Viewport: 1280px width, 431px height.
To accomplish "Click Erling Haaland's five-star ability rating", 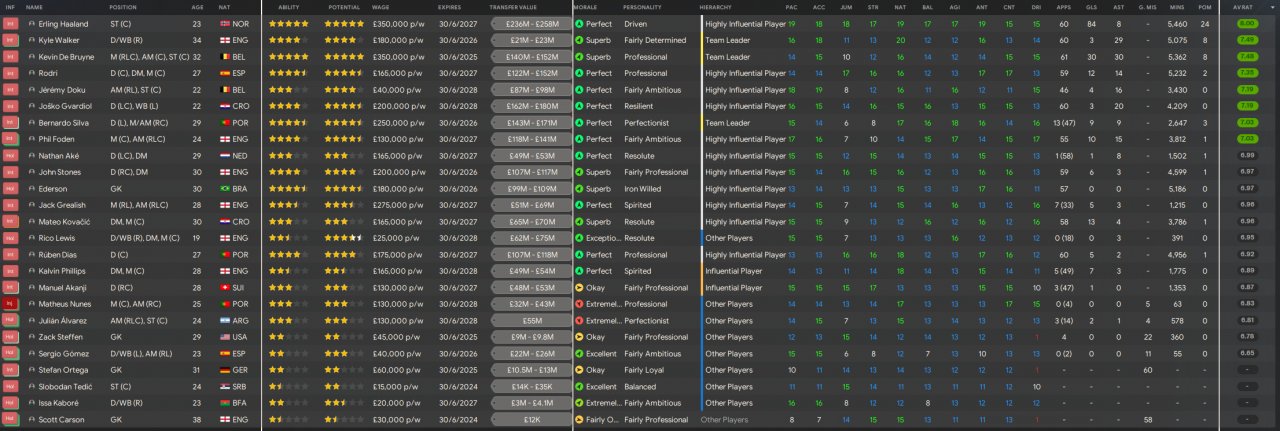I will pos(287,23).
